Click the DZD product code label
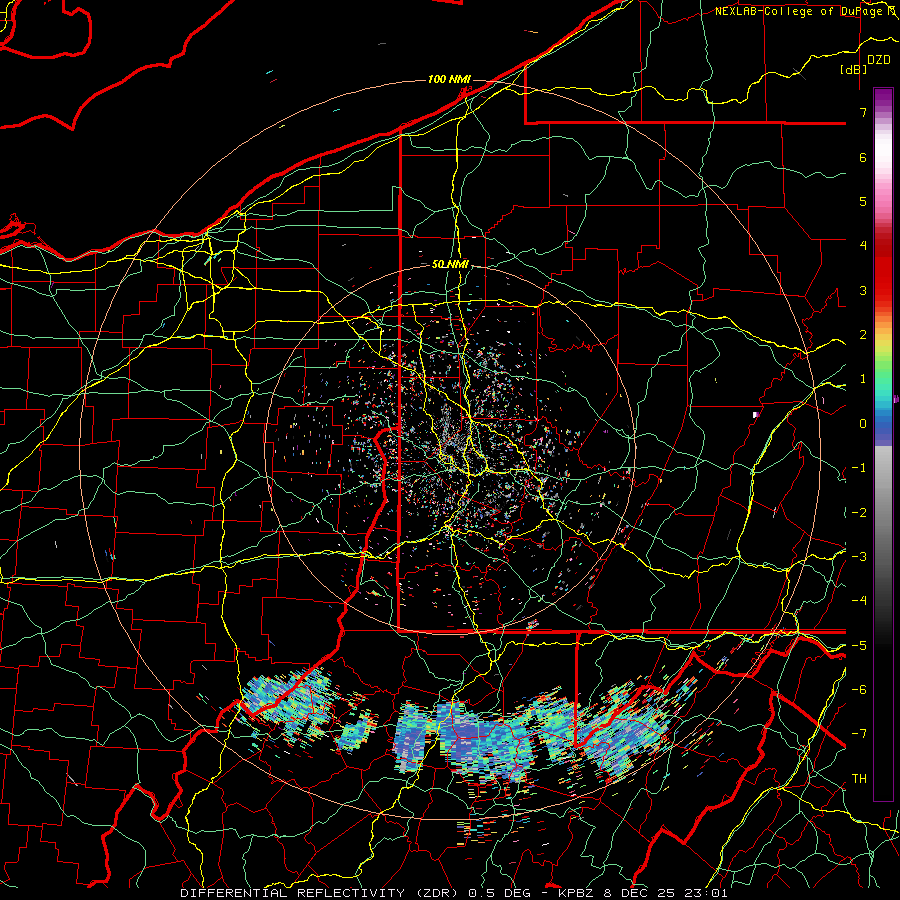The height and width of the screenshot is (900, 900). pyautogui.click(x=879, y=60)
